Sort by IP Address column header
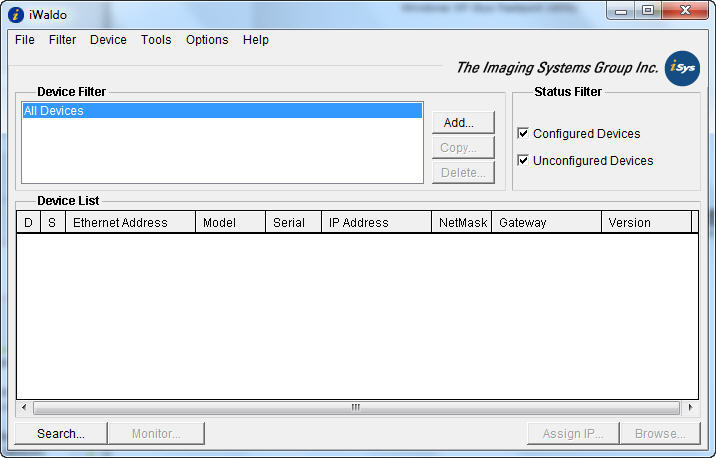 (x=376, y=222)
